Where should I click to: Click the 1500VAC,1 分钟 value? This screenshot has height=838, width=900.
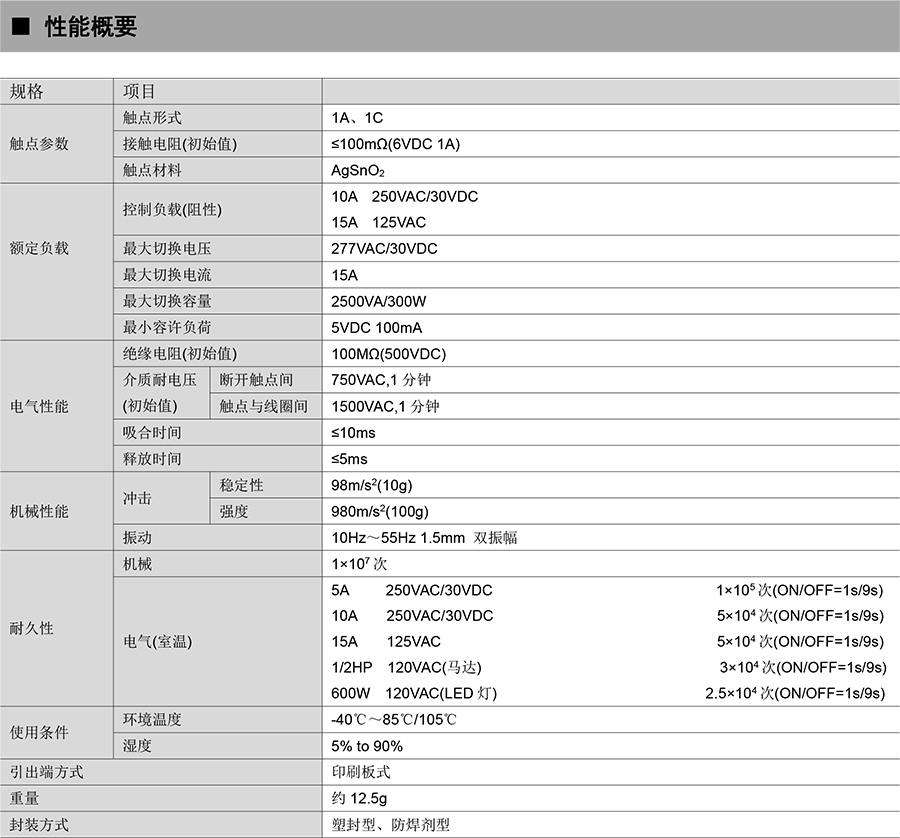pyautogui.click(x=385, y=406)
